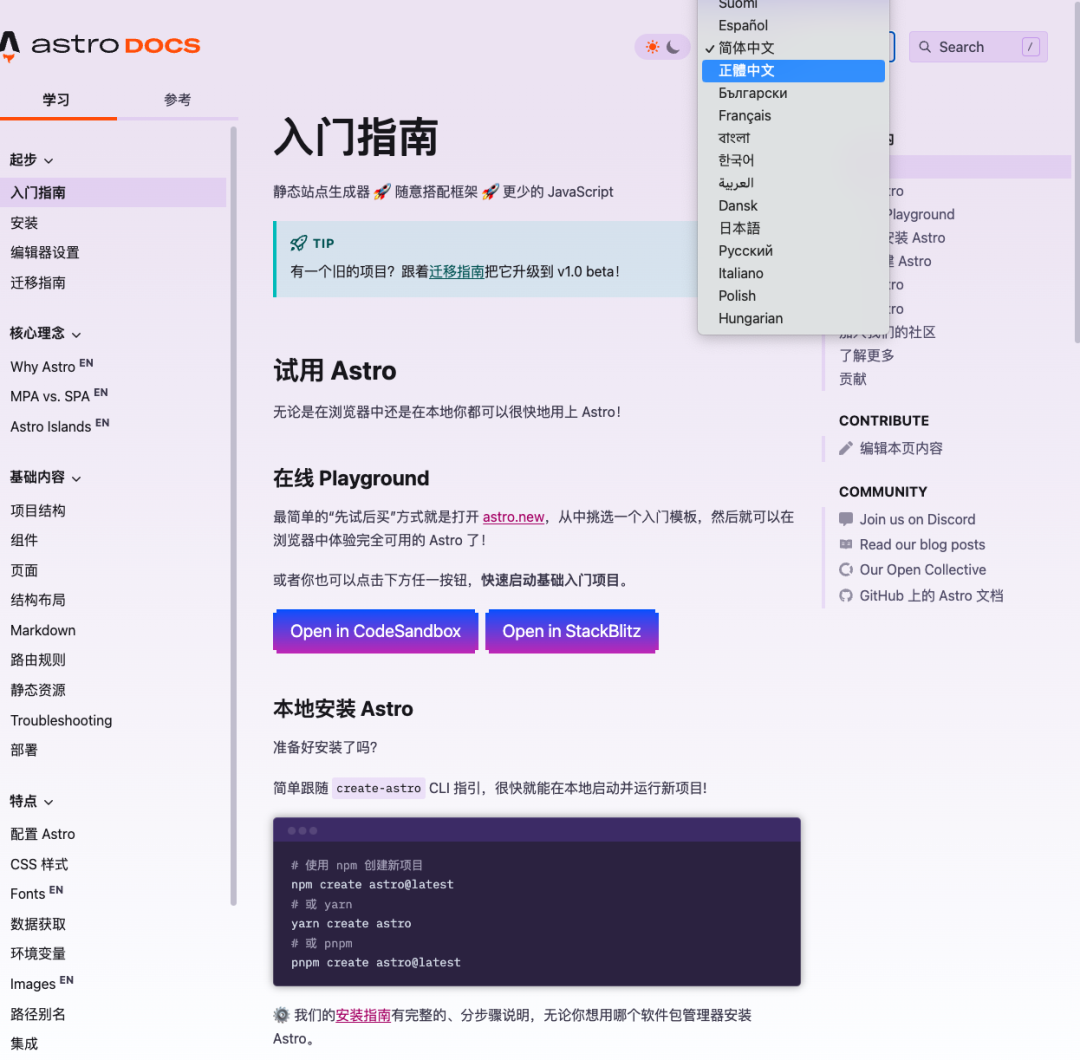Click the sidebar vertical scrollbar
Viewport: 1080px width, 1060px height.
click(x=233, y=517)
